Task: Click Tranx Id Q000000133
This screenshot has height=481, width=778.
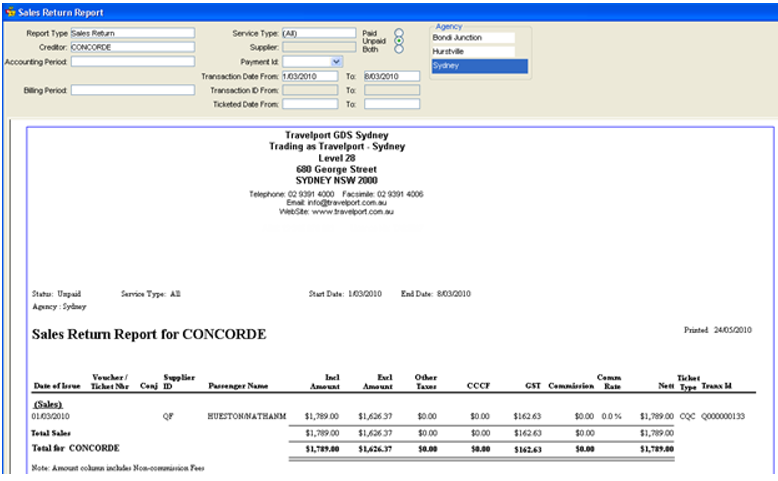Action: point(723,416)
